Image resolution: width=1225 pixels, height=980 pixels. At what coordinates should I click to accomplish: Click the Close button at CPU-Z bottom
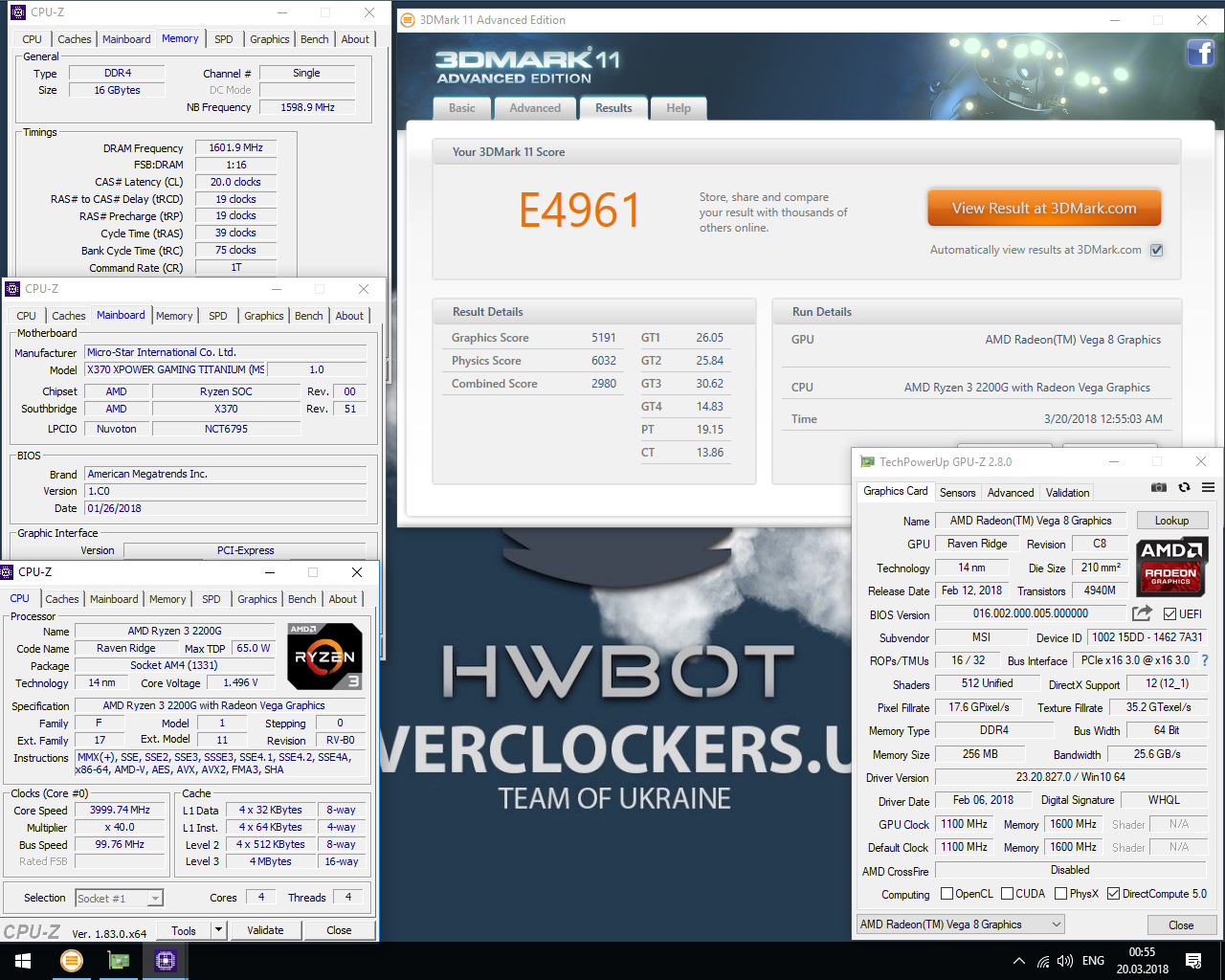(x=339, y=929)
